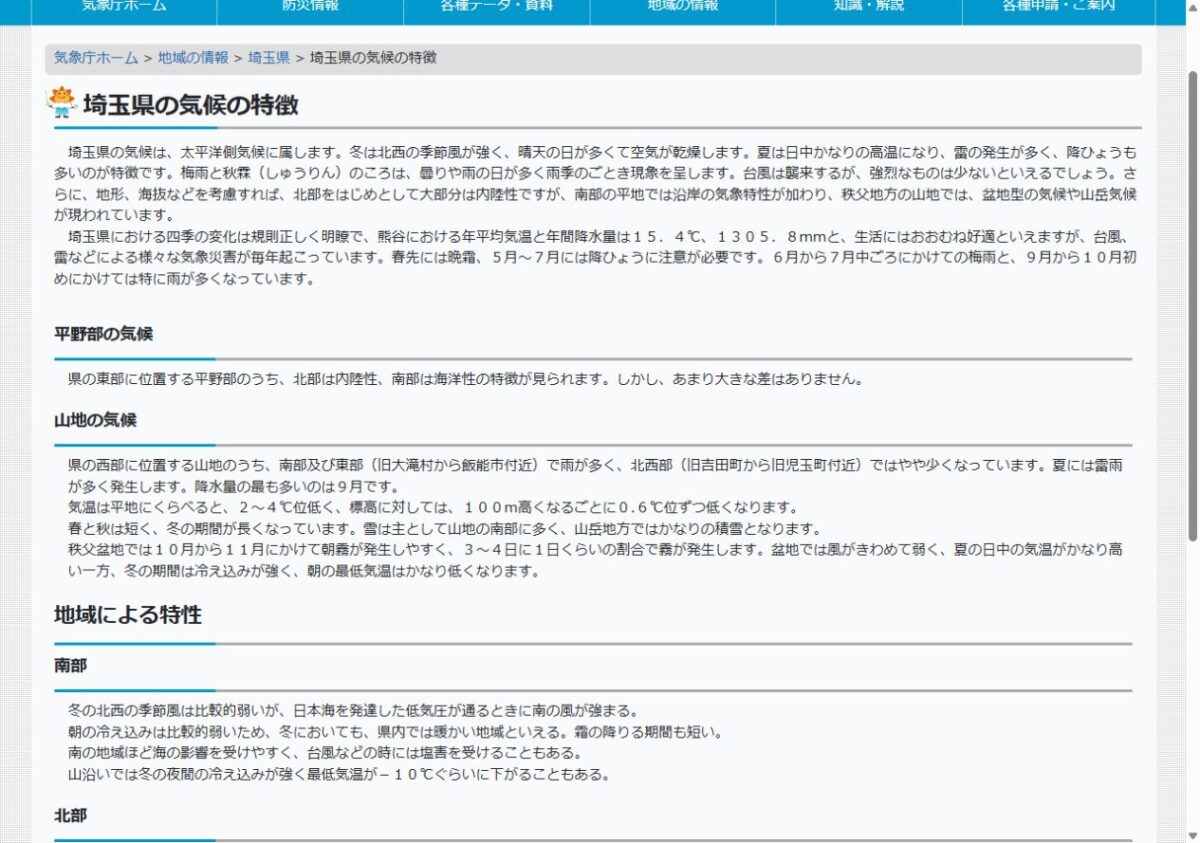Click the 埼玉県の気候の特徴 page heading
This screenshot has height=843, width=1200.
point(191,105)
